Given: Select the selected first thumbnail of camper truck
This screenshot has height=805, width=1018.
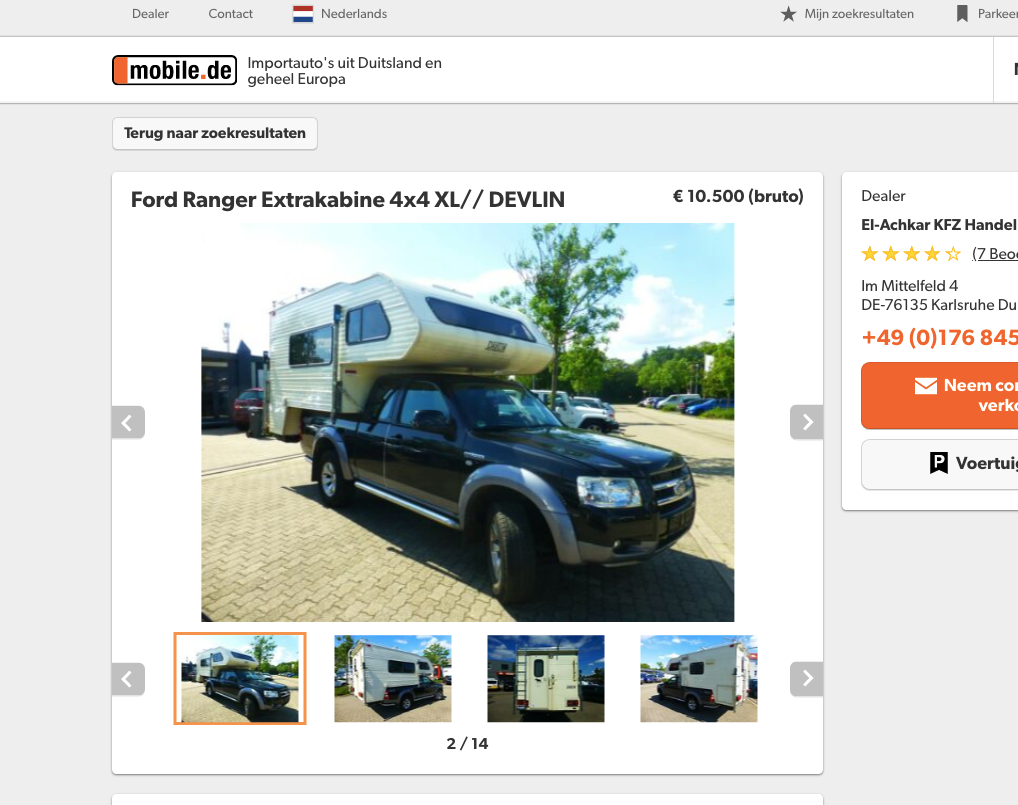Looking at the screenshot, I should [240, 678].
